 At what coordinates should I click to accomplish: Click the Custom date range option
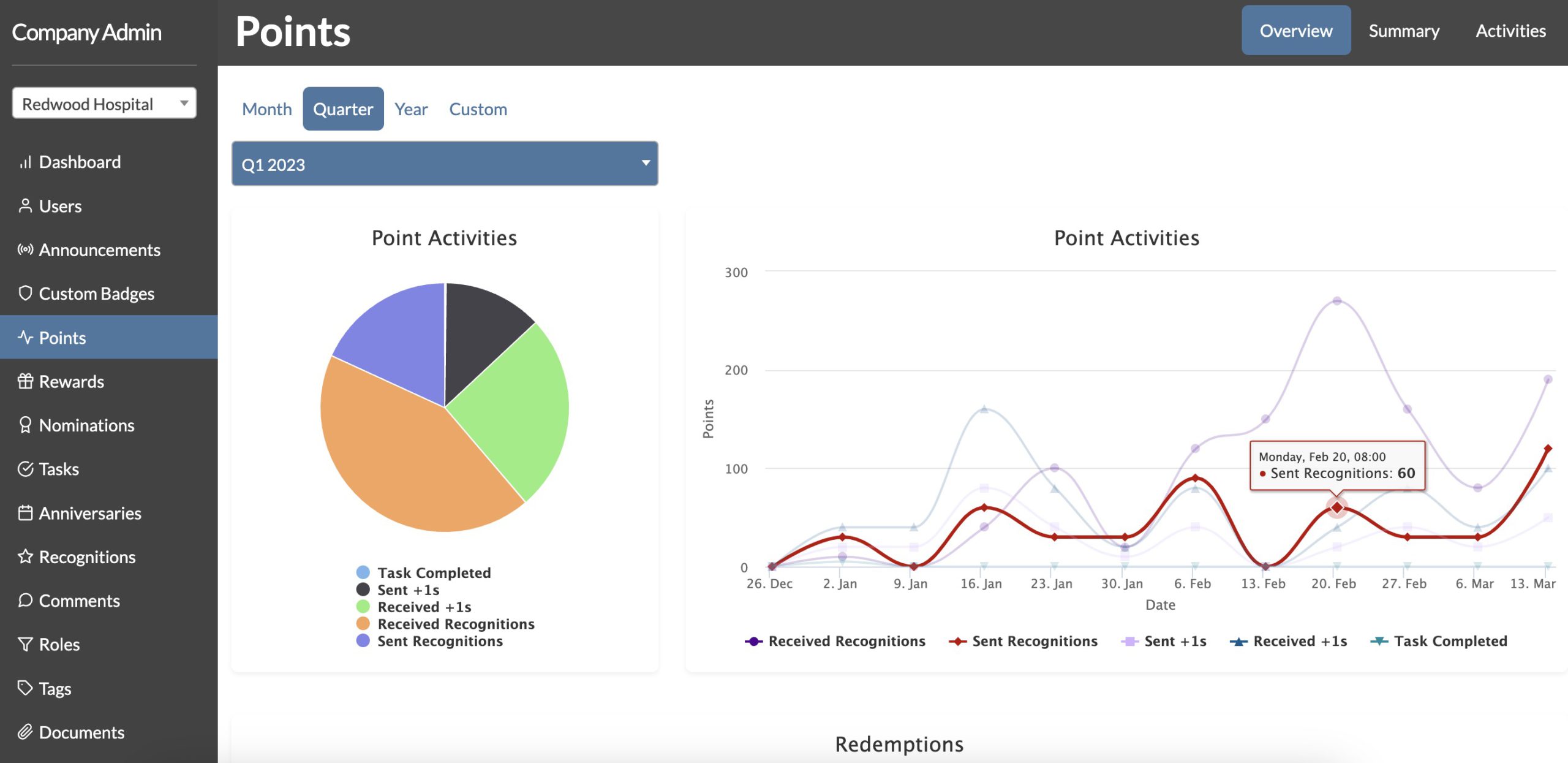[x=478, y=108]
